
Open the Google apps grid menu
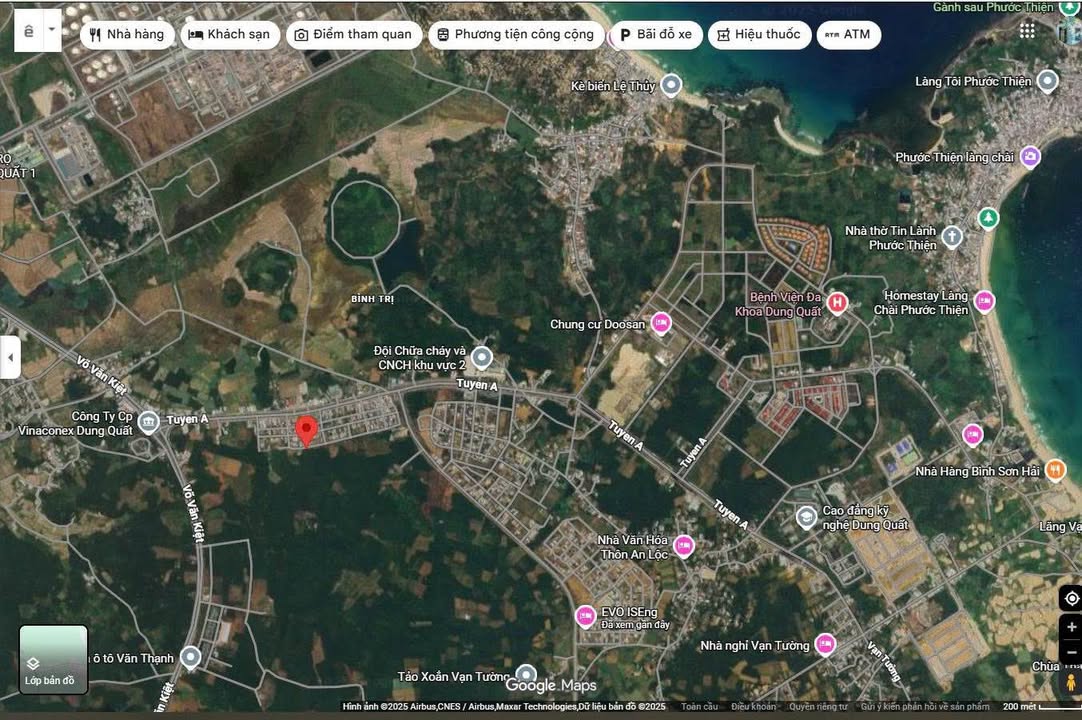(x=1028, y=31)
